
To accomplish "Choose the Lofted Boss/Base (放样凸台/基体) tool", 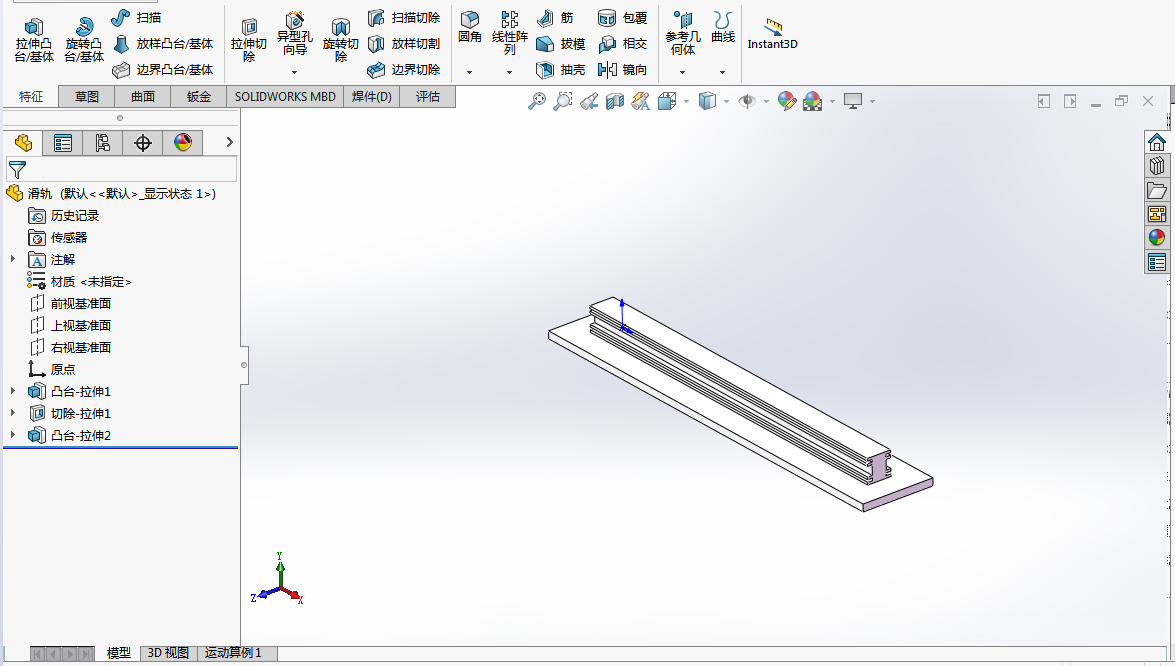I will point(163,44).
